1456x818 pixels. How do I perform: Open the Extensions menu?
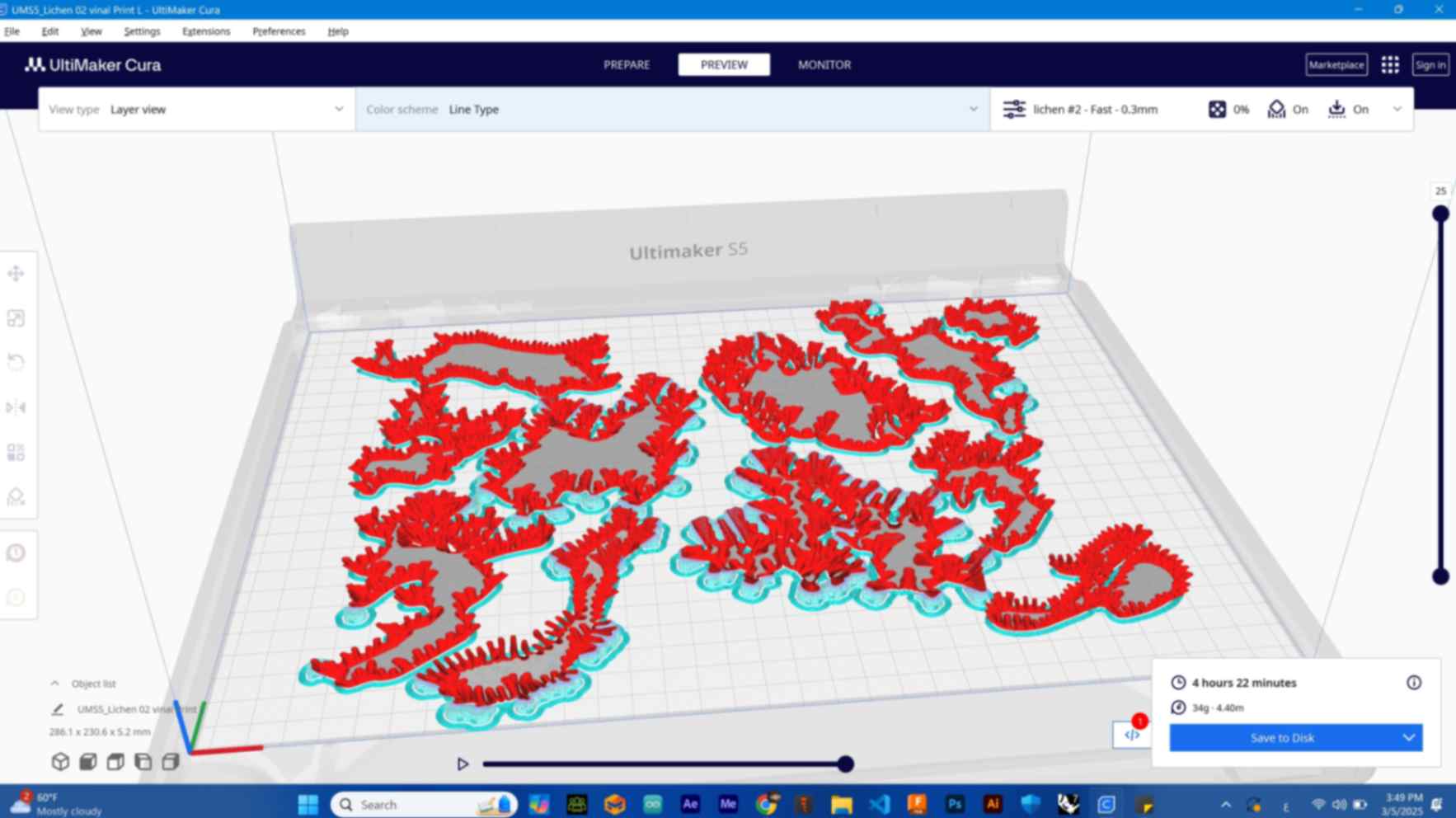pos(206,31)
